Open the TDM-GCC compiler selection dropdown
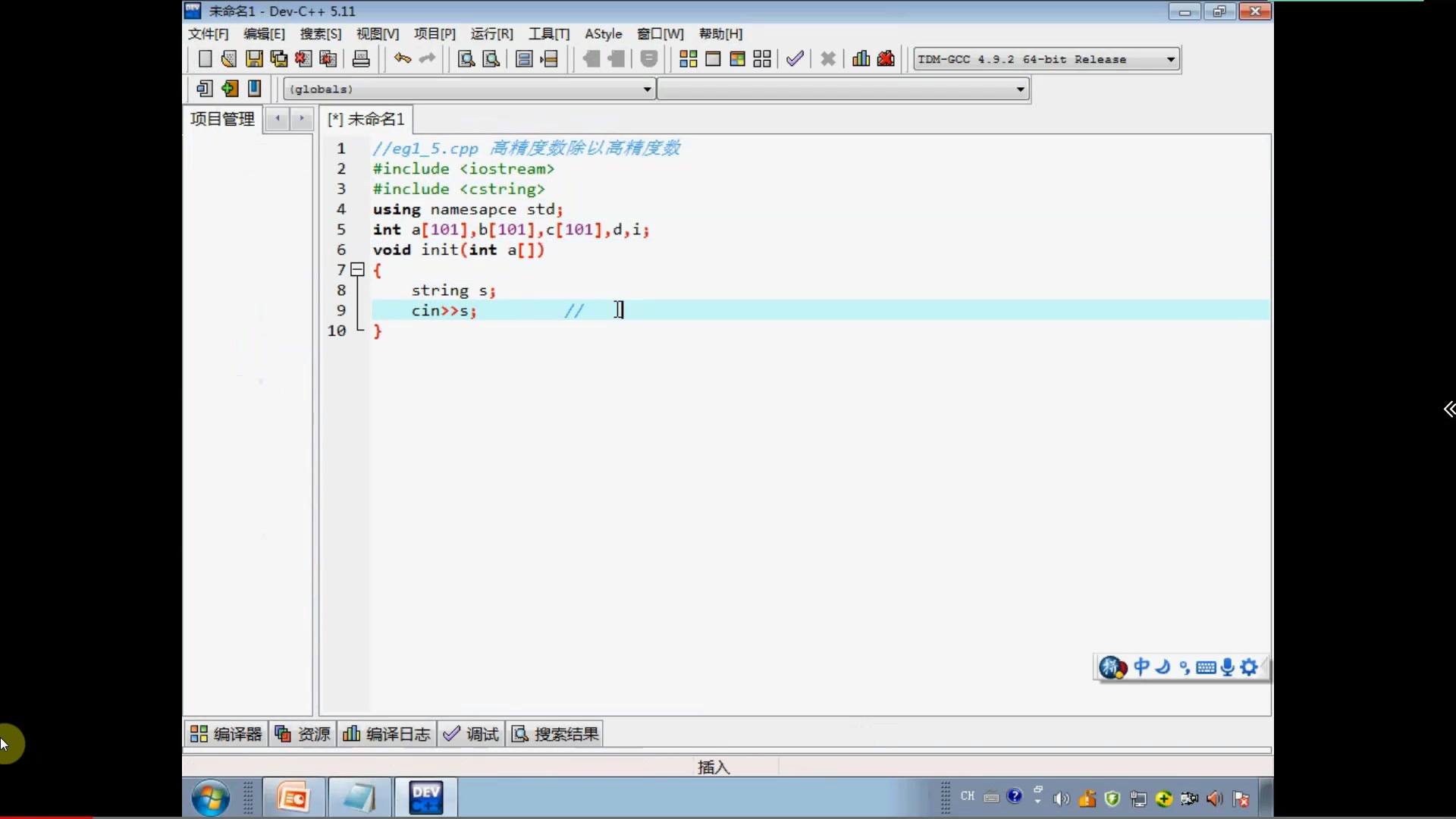Viewport: 1456px width, 819px height. point(1171,59)
